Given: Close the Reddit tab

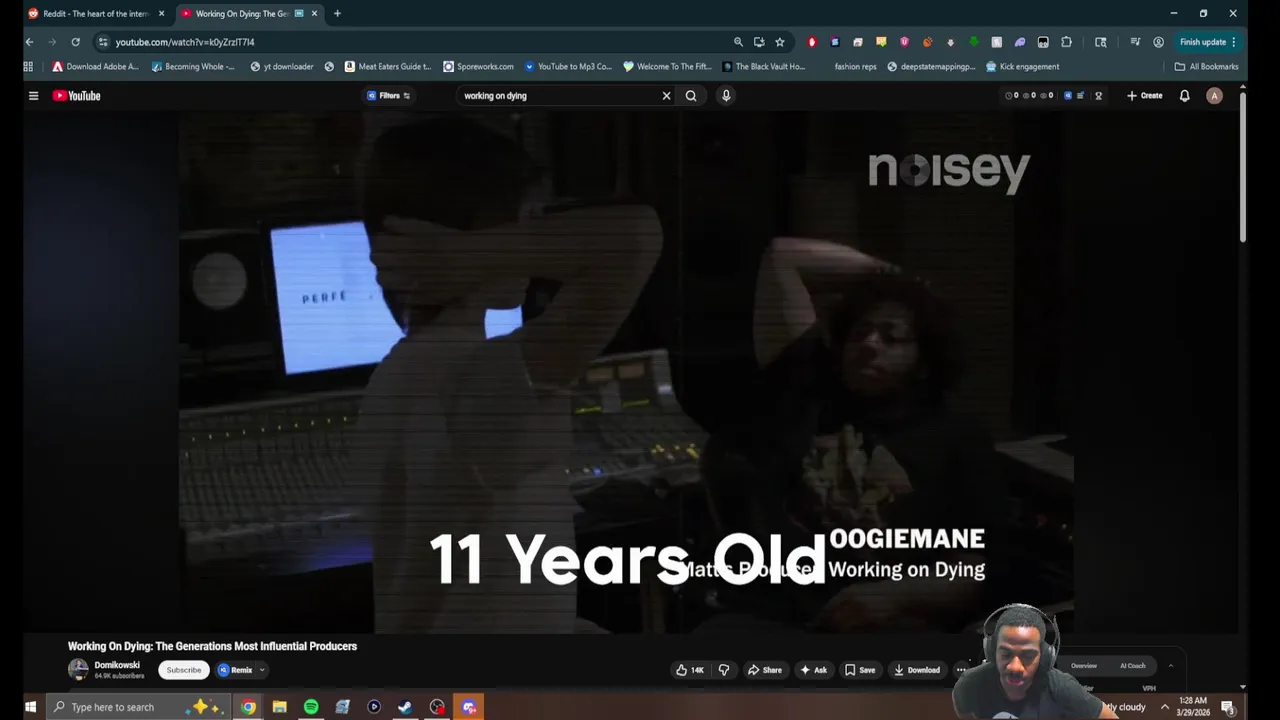Looking at the screenshot, I should point(161,14).
